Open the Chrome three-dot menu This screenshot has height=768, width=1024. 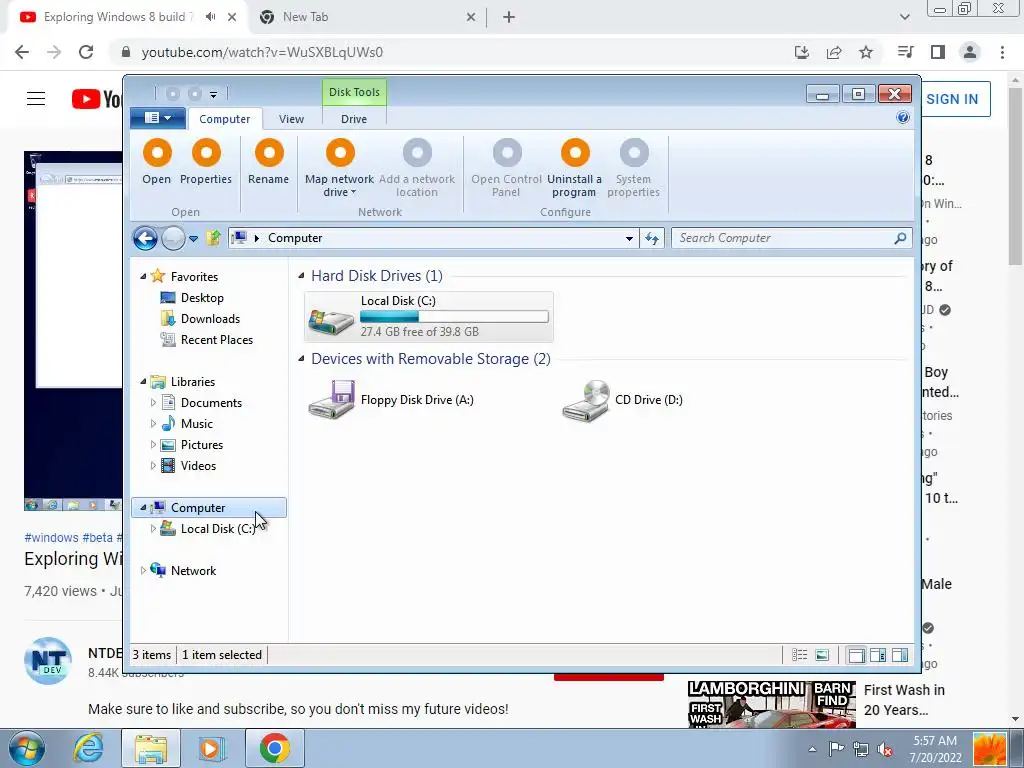pos(1002,52)
